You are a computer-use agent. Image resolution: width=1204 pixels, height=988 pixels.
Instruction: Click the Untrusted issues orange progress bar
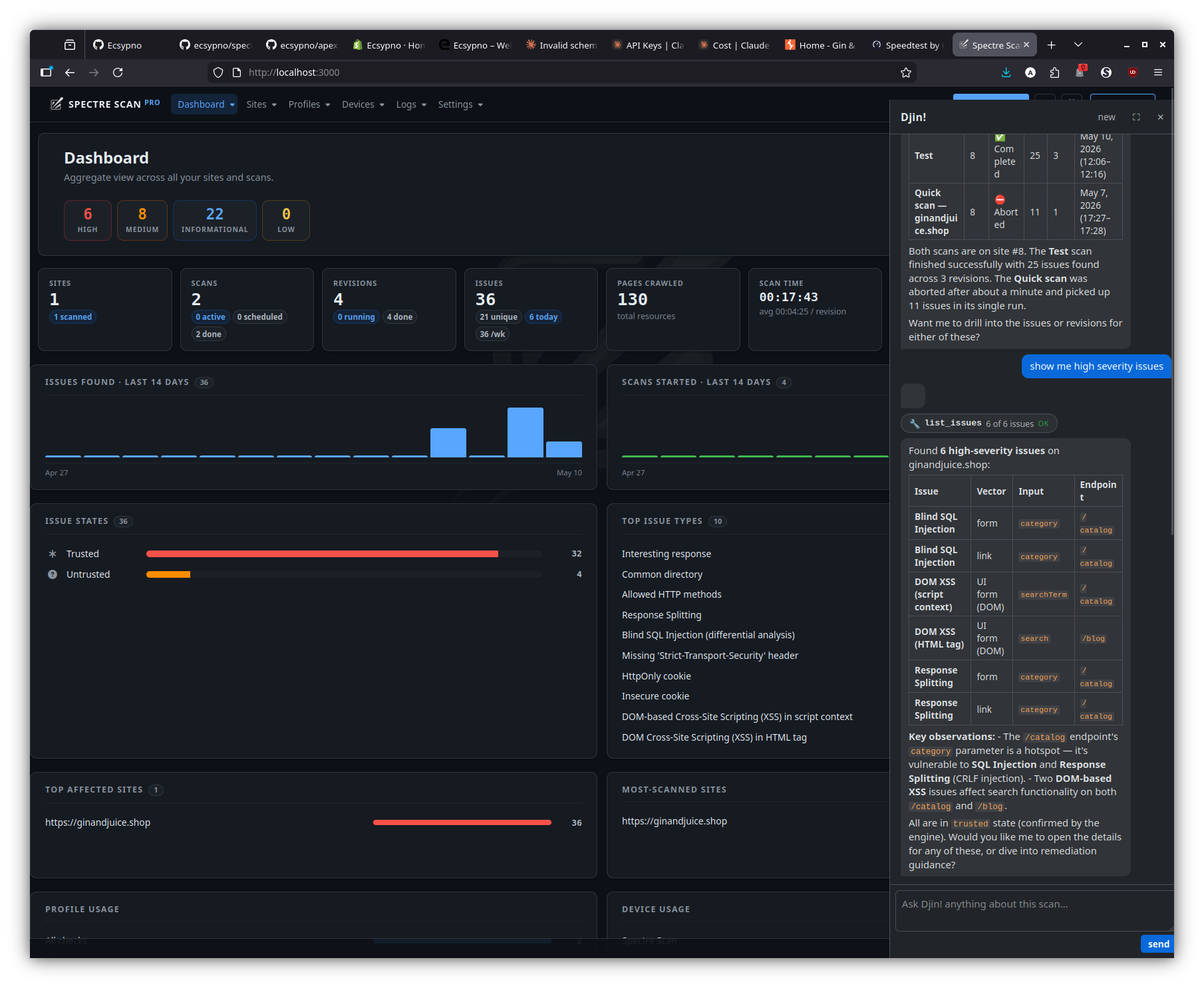[168, 574]
